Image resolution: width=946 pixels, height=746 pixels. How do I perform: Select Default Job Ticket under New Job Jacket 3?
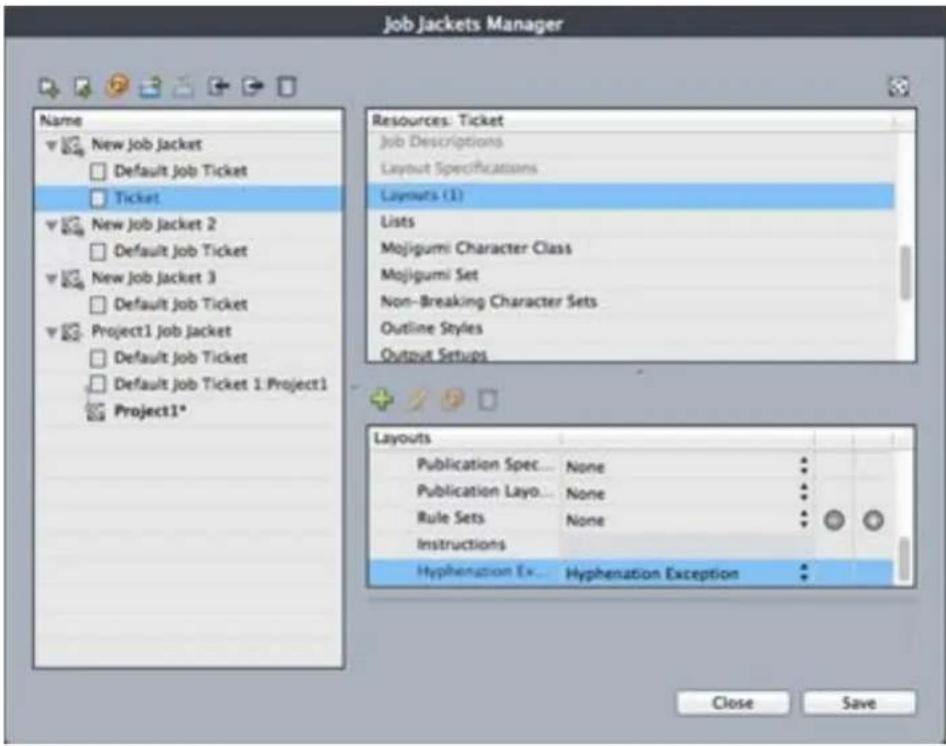pos(181,304)
